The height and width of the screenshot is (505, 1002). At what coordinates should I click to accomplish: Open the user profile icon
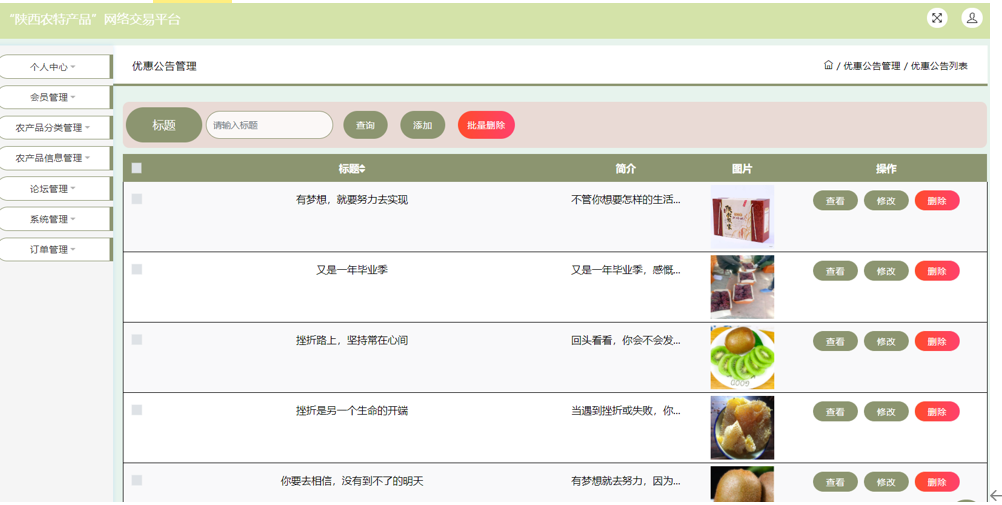[972, 18]
